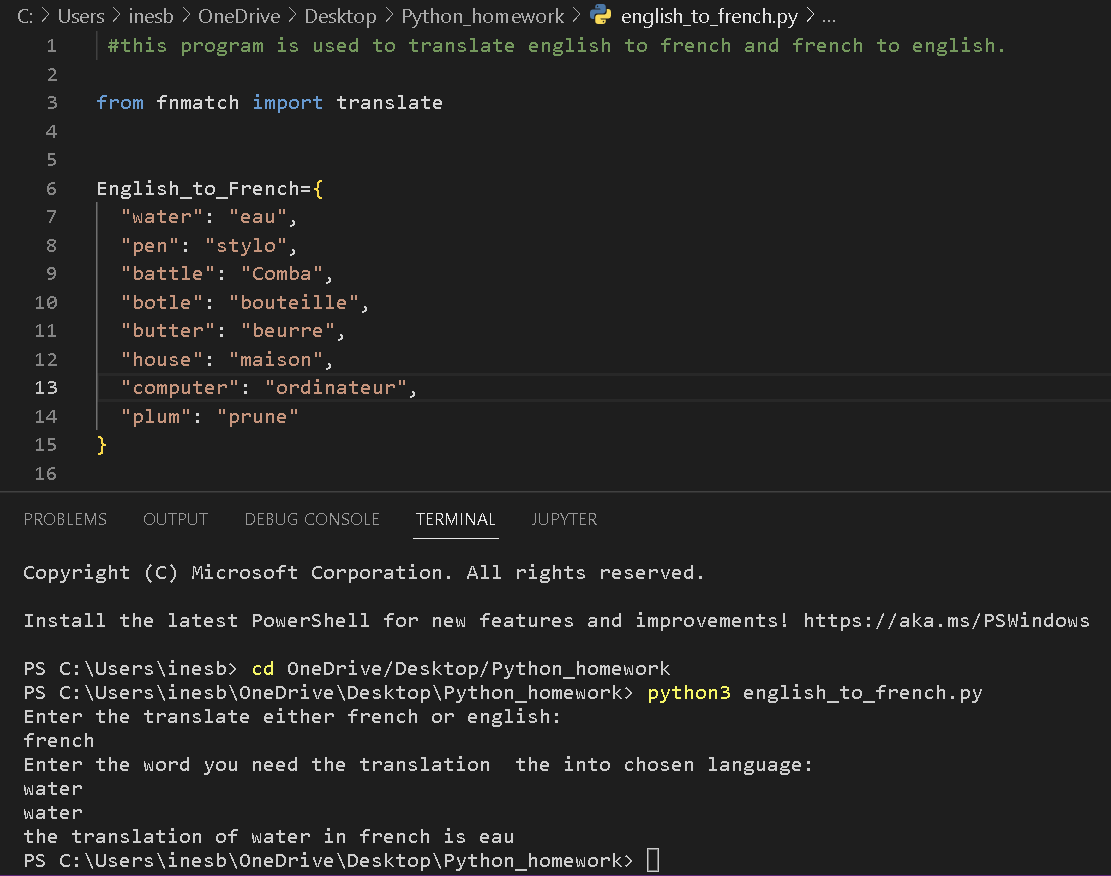The width and height of the screenshot is (1111, 876).
Task: Click the terminal prompt input cursor
Action: pyautogui.click(x=652, y=860)
